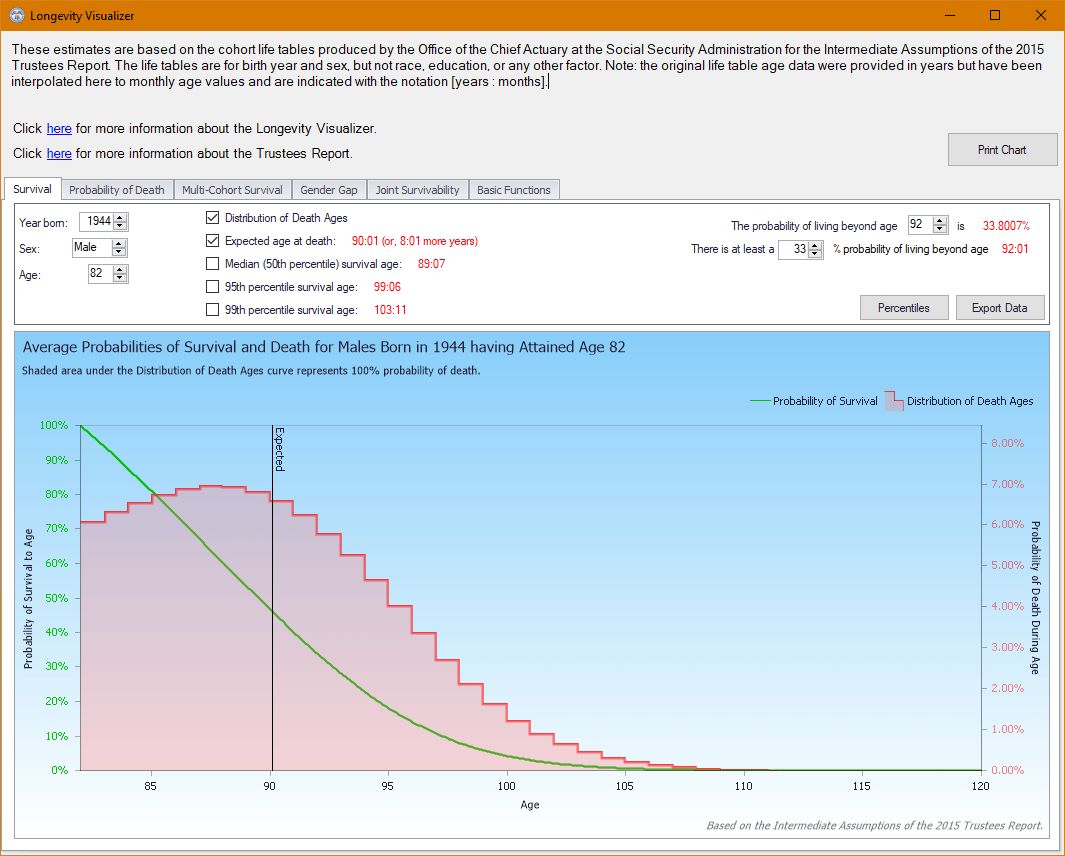
Task: Check the 99th percentile survival age box
Action: (x=213, y=310)
